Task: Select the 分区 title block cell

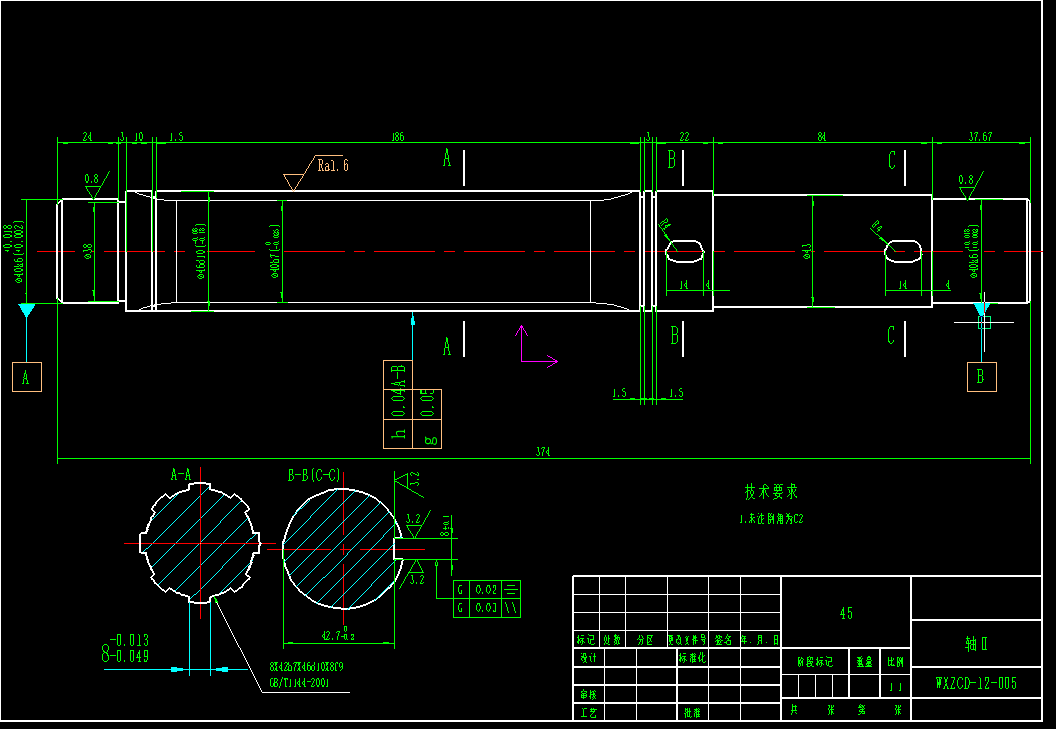Action: [x=646, y=639]
